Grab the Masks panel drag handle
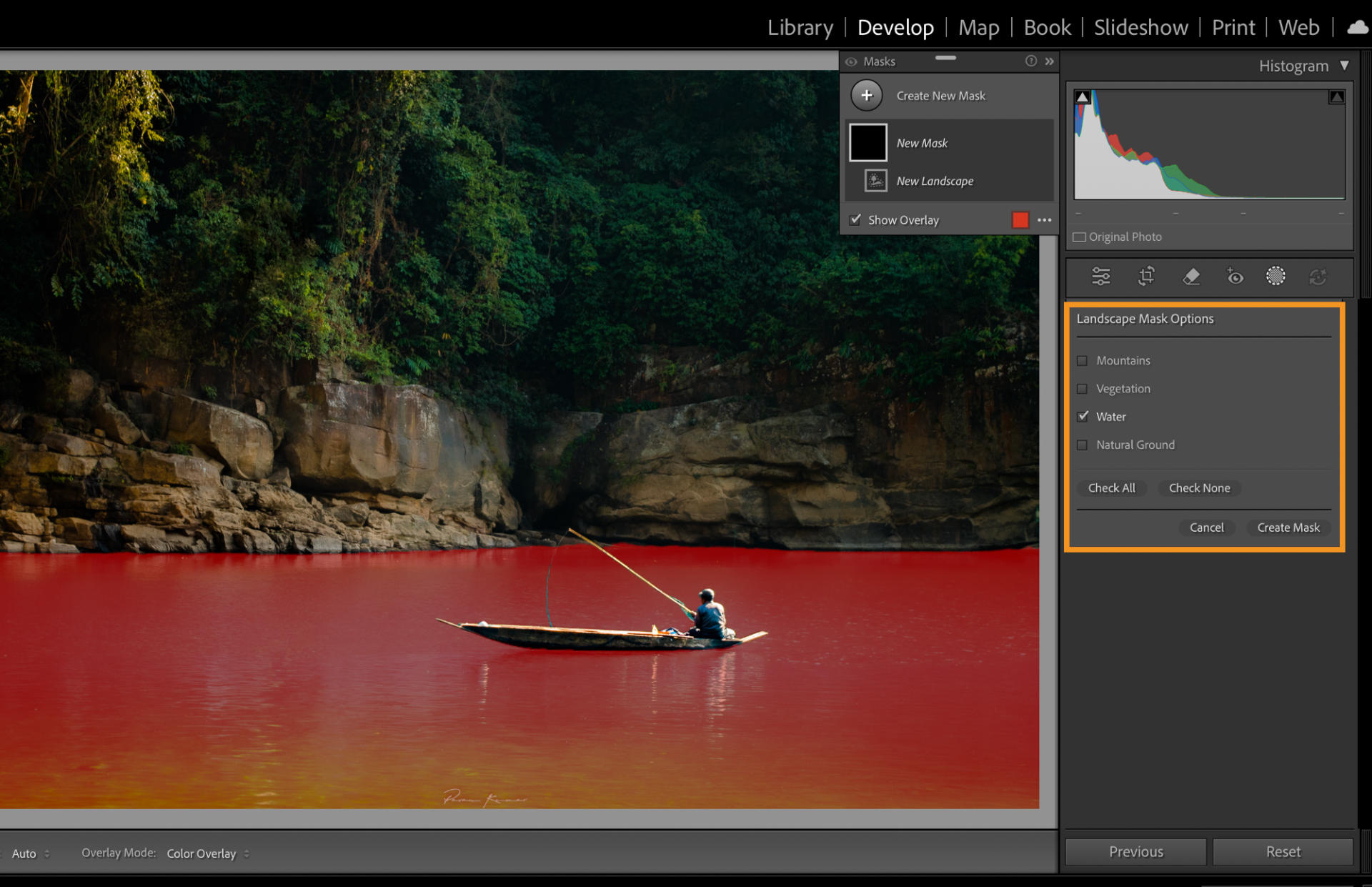 (945, 58)
